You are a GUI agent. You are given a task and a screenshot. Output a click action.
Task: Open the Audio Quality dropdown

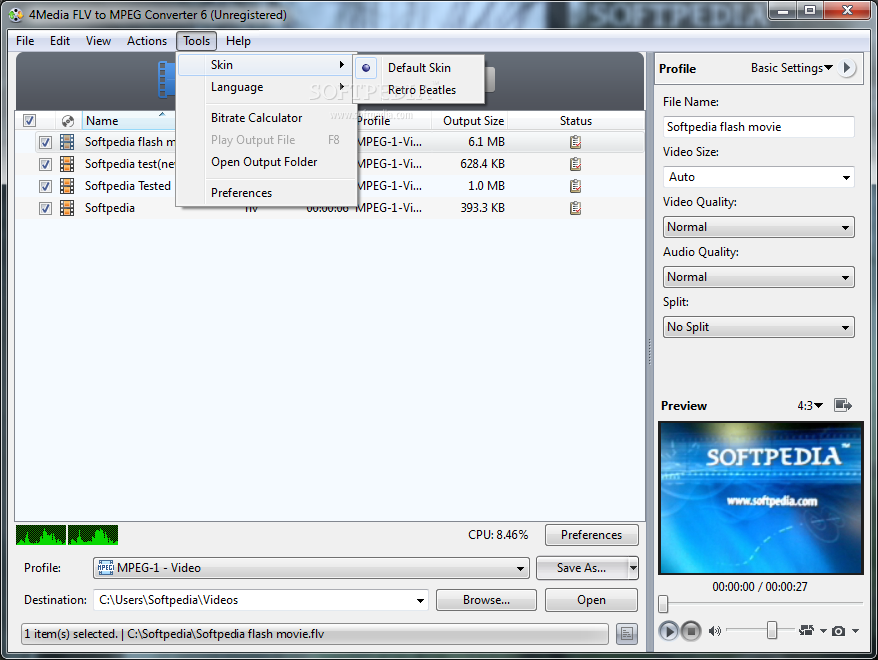click(x=759, y=277)
